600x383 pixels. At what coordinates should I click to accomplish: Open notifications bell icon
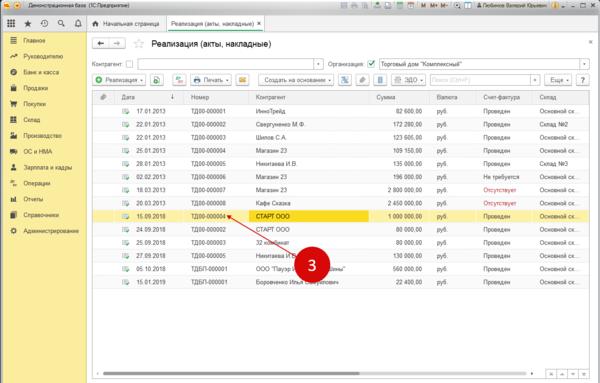point(78,24)
